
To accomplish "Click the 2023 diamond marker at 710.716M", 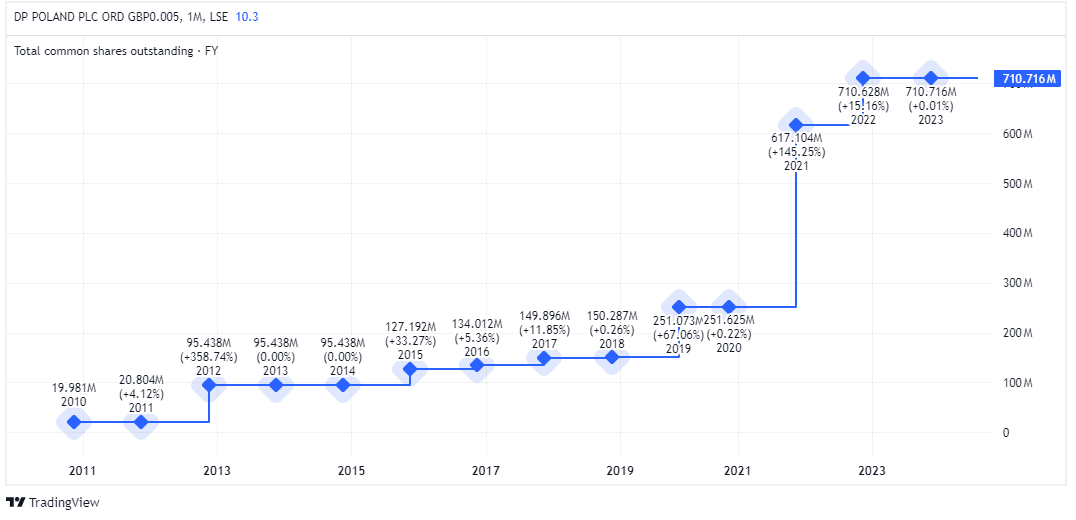I will click(x=931, y=78).
